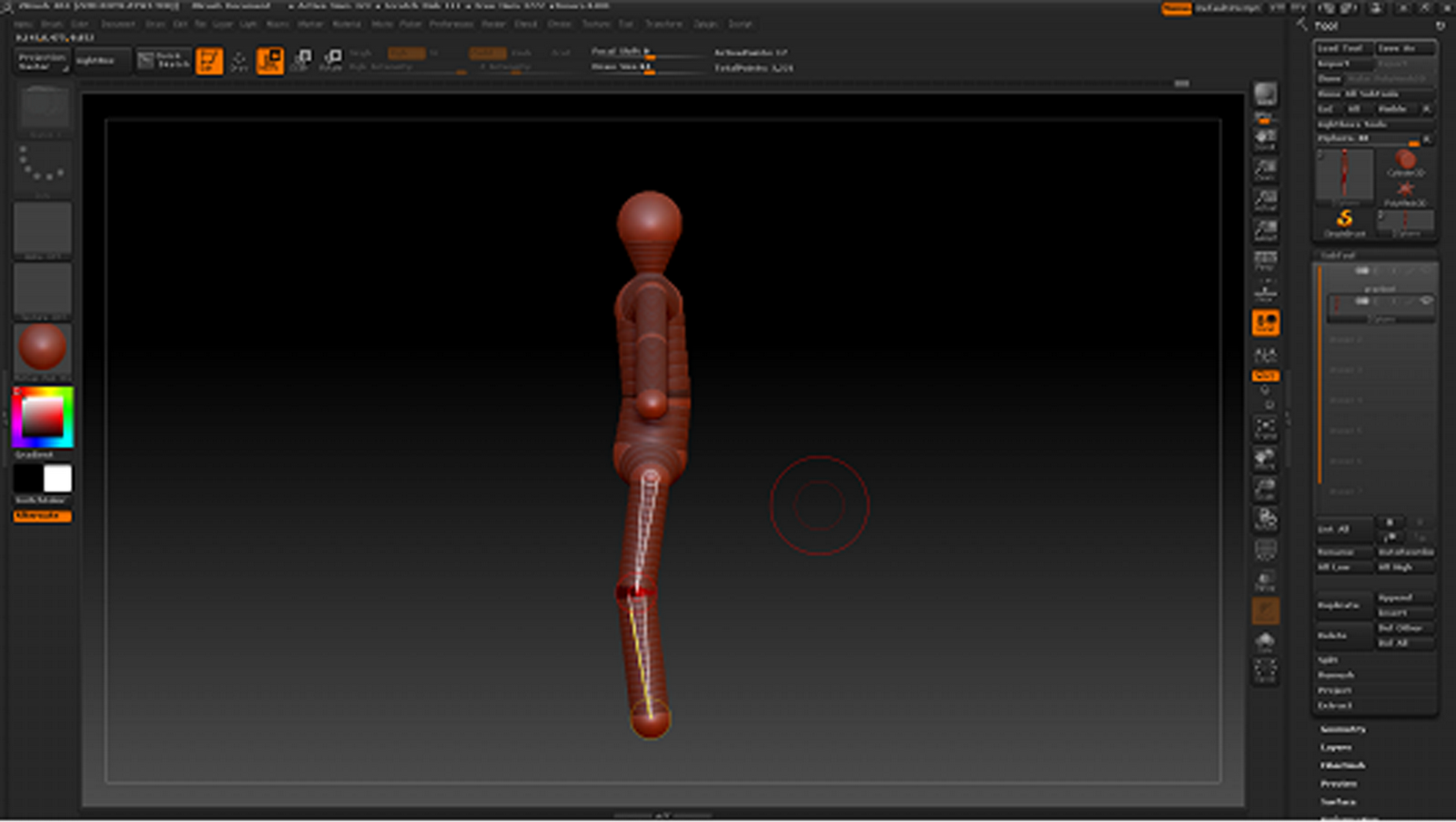The width and height of the screenshot is (1456, 822).
Task: Click the AAHalf icon
Action: pyautogui.click(x=1265, y=229)
